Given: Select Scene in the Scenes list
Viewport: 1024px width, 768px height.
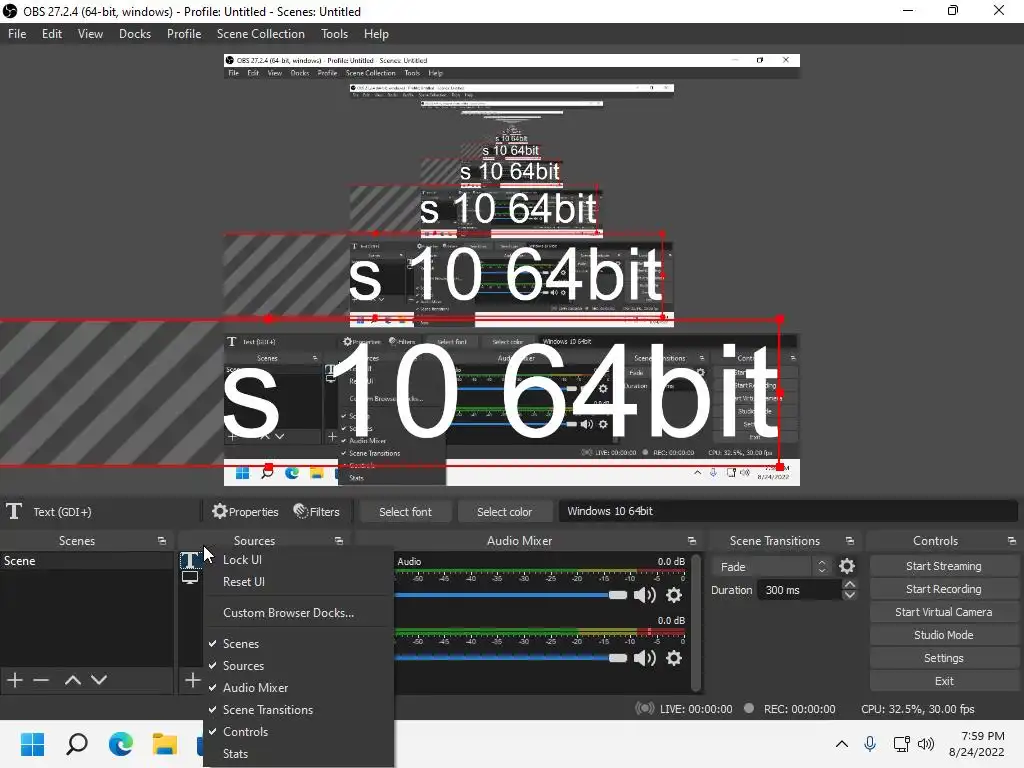Looking at the screenshot, I should click(x=86, y=560).
